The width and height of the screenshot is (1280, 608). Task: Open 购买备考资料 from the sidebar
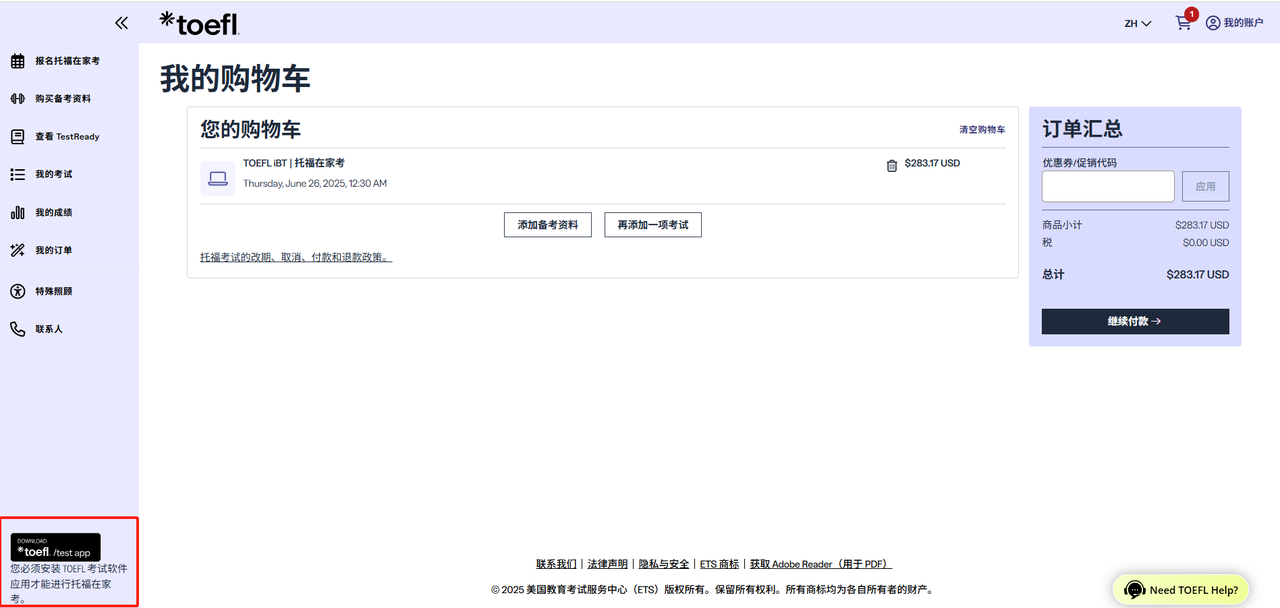coord(63,99)
